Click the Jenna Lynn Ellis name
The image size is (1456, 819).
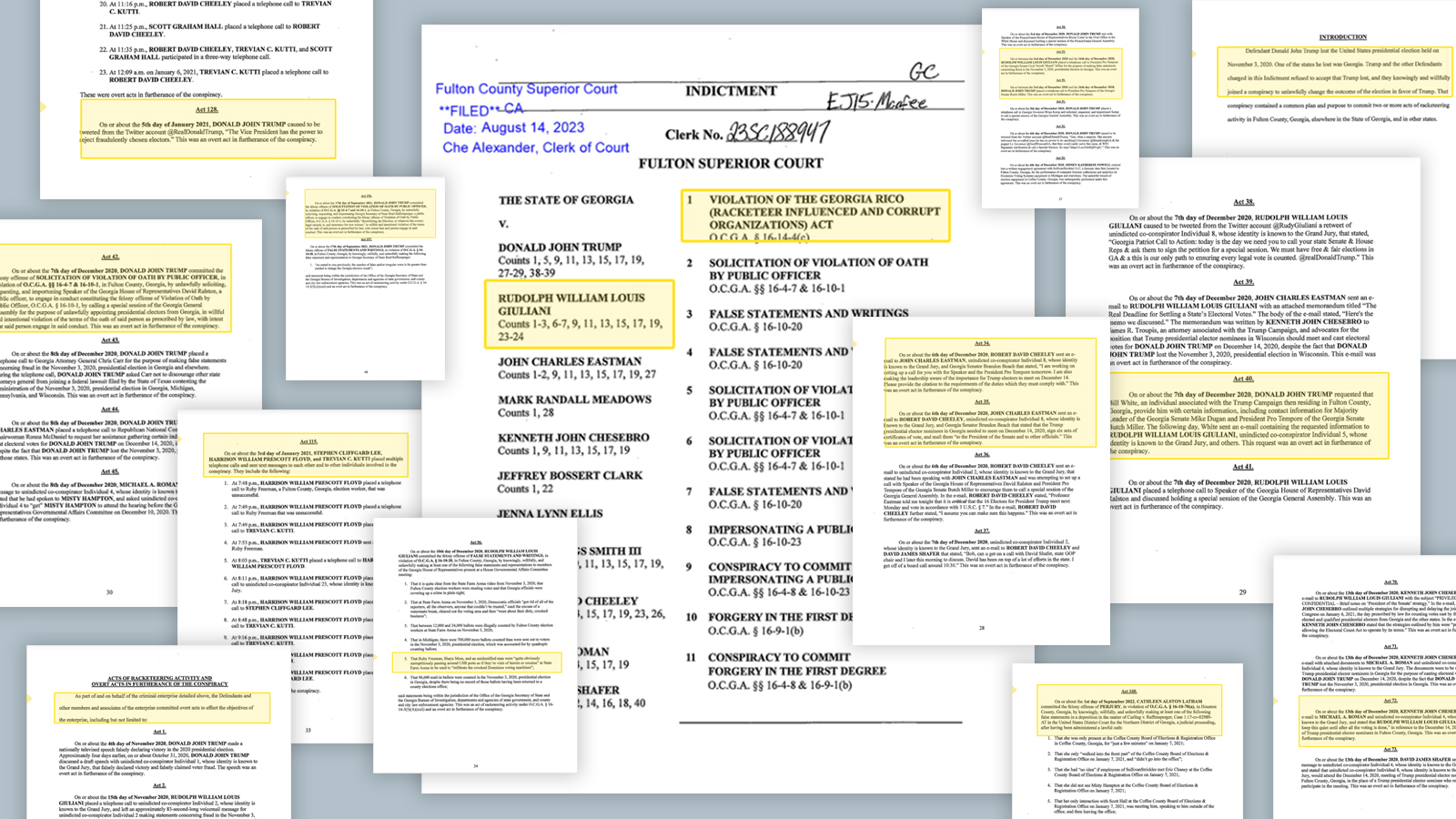(550, 513)
